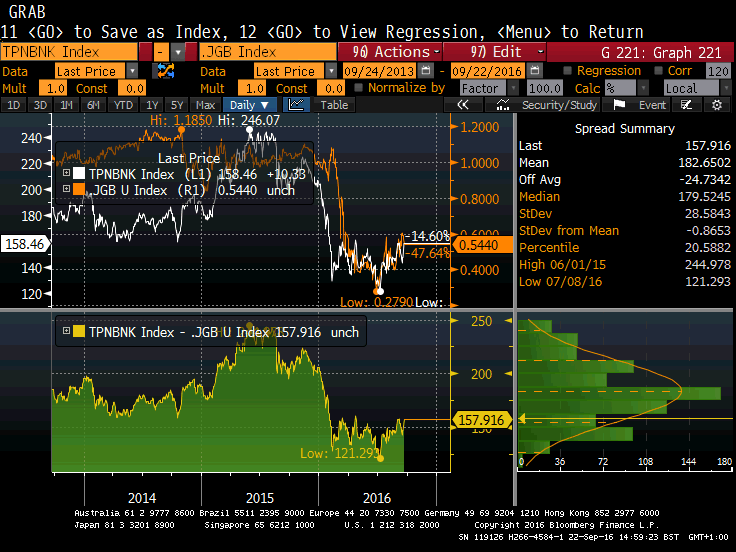Click the Event button label
Viewport: 736px width, 552px height.
point(652,105)
